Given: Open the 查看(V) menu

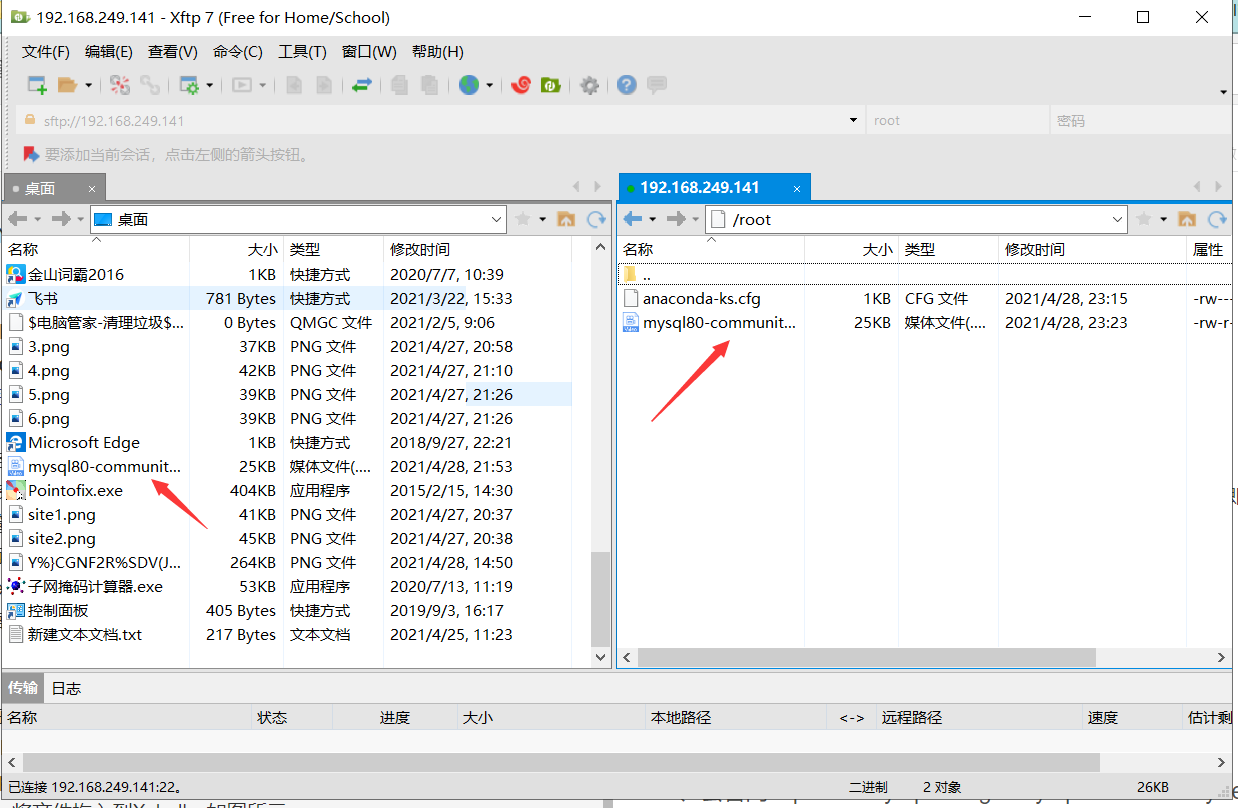Looking at the screenshot, I should [x=173, y=52].
